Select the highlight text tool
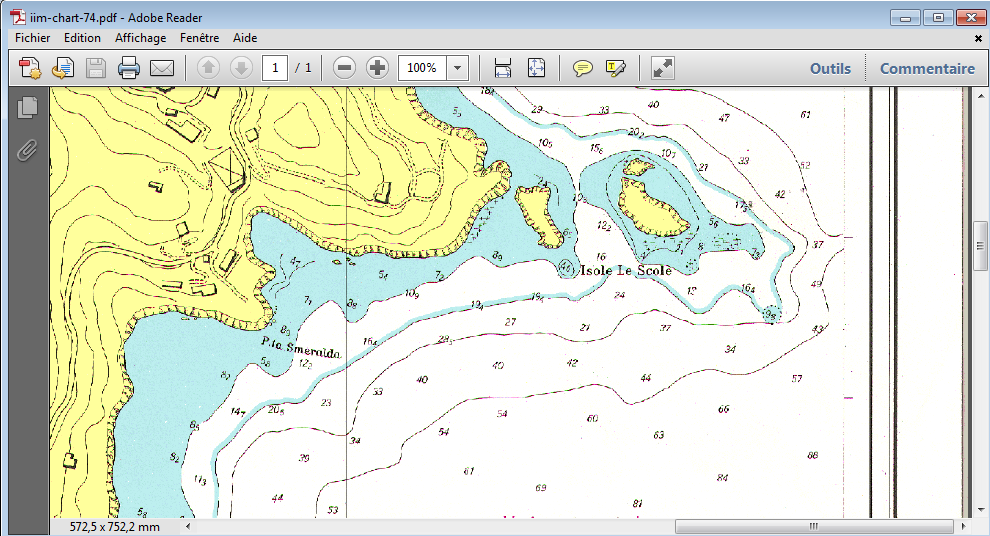 (x=615, y=68)
